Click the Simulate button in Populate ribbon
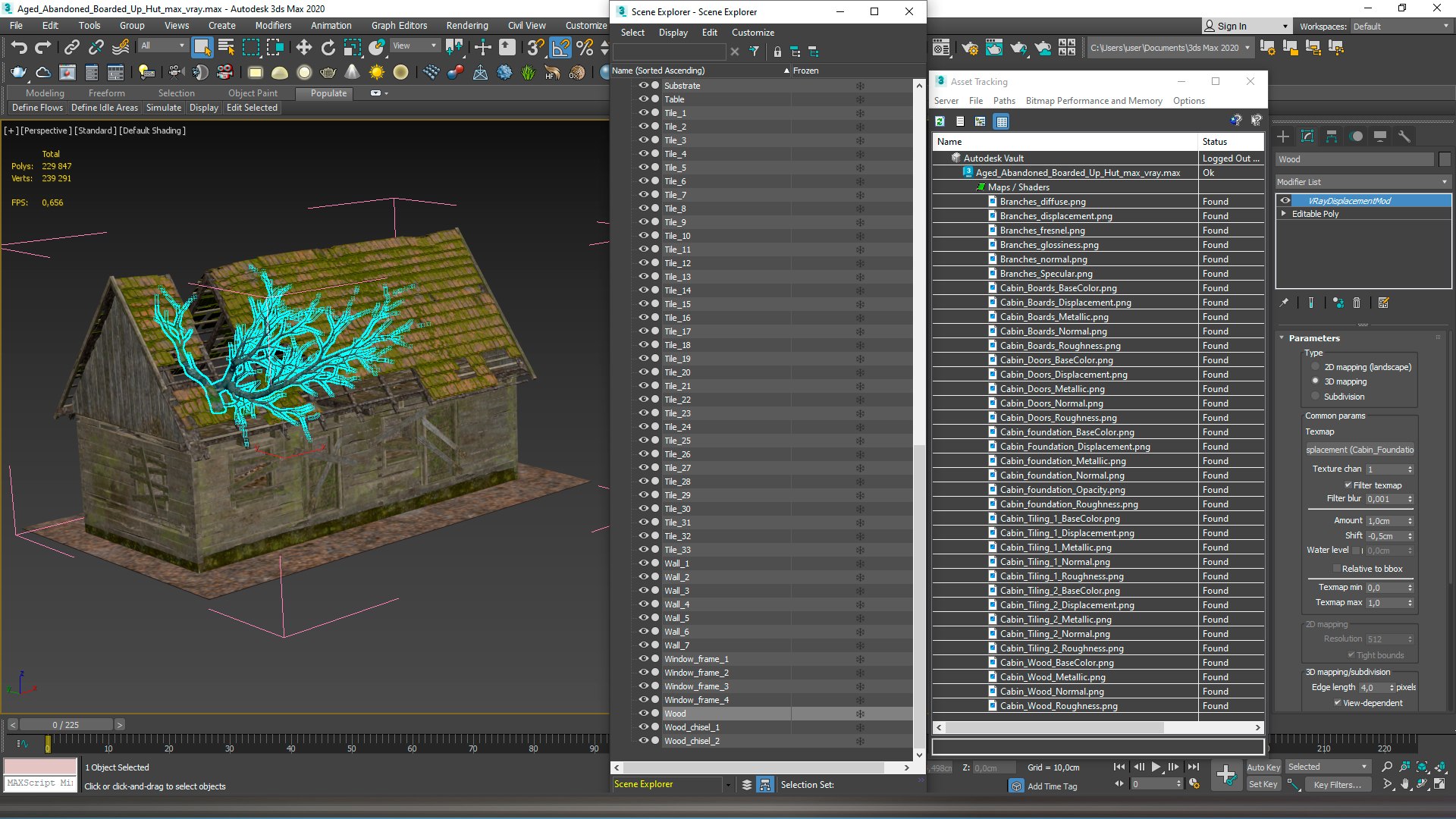The height and width of the screenshot is (819, 1456). point(164,108)
